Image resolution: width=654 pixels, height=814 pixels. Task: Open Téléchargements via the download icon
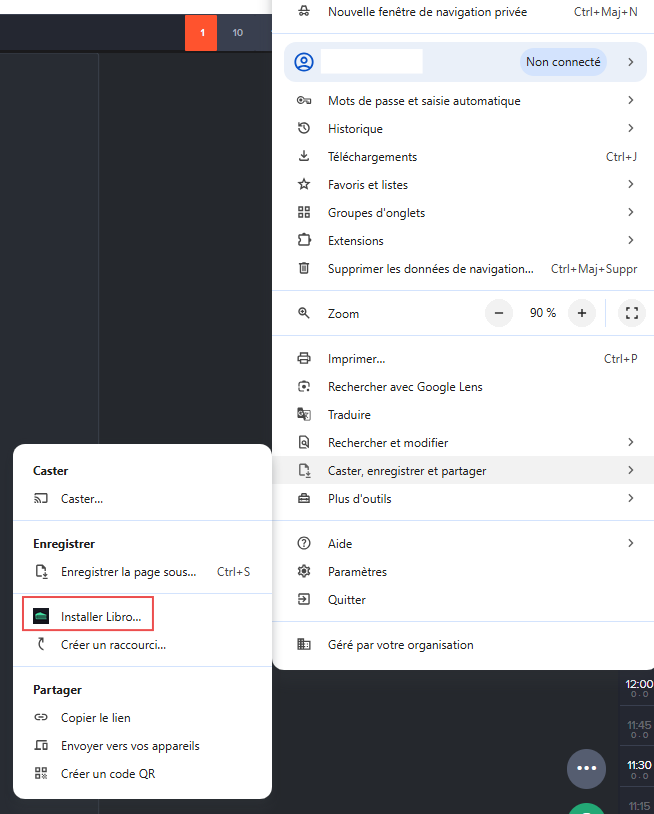coord(304,156)
